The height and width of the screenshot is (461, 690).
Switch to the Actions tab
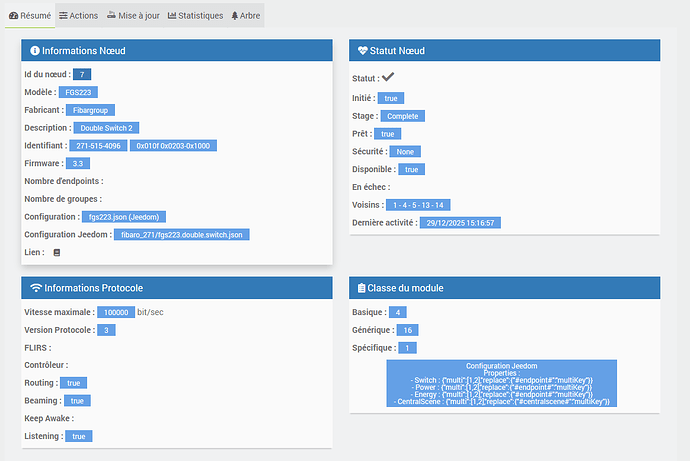pos(79,15)
